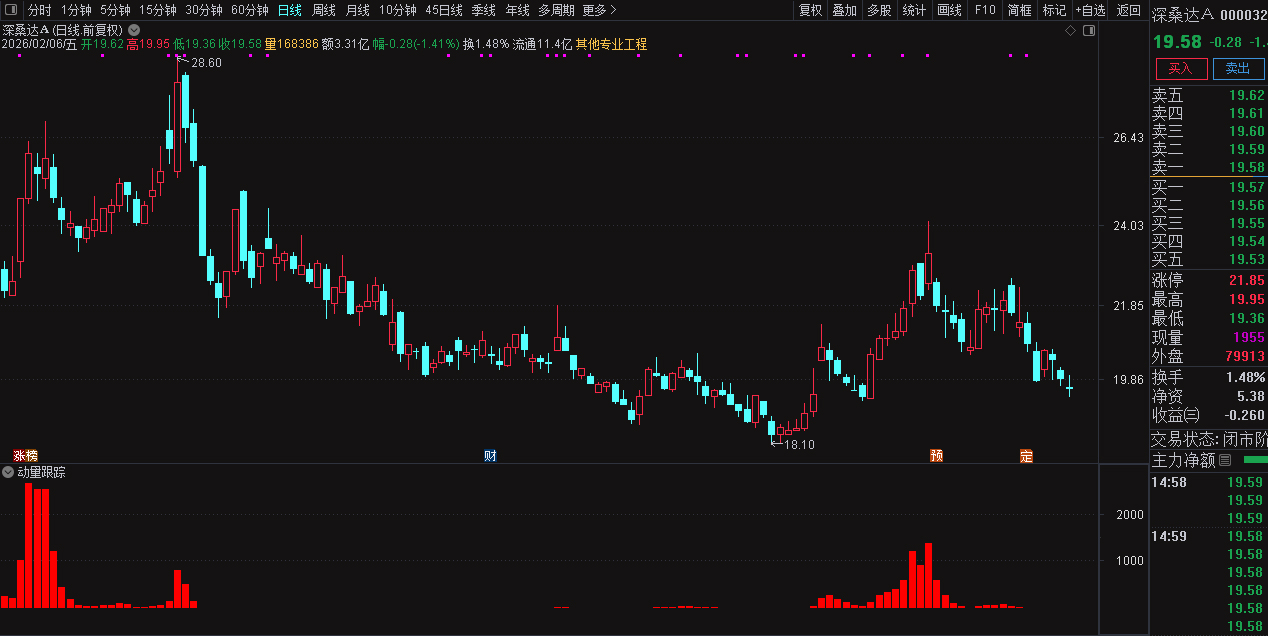Click the split-panel layout icon near top right
This screenshot has width=1268, height=636.
[1090, 31]
